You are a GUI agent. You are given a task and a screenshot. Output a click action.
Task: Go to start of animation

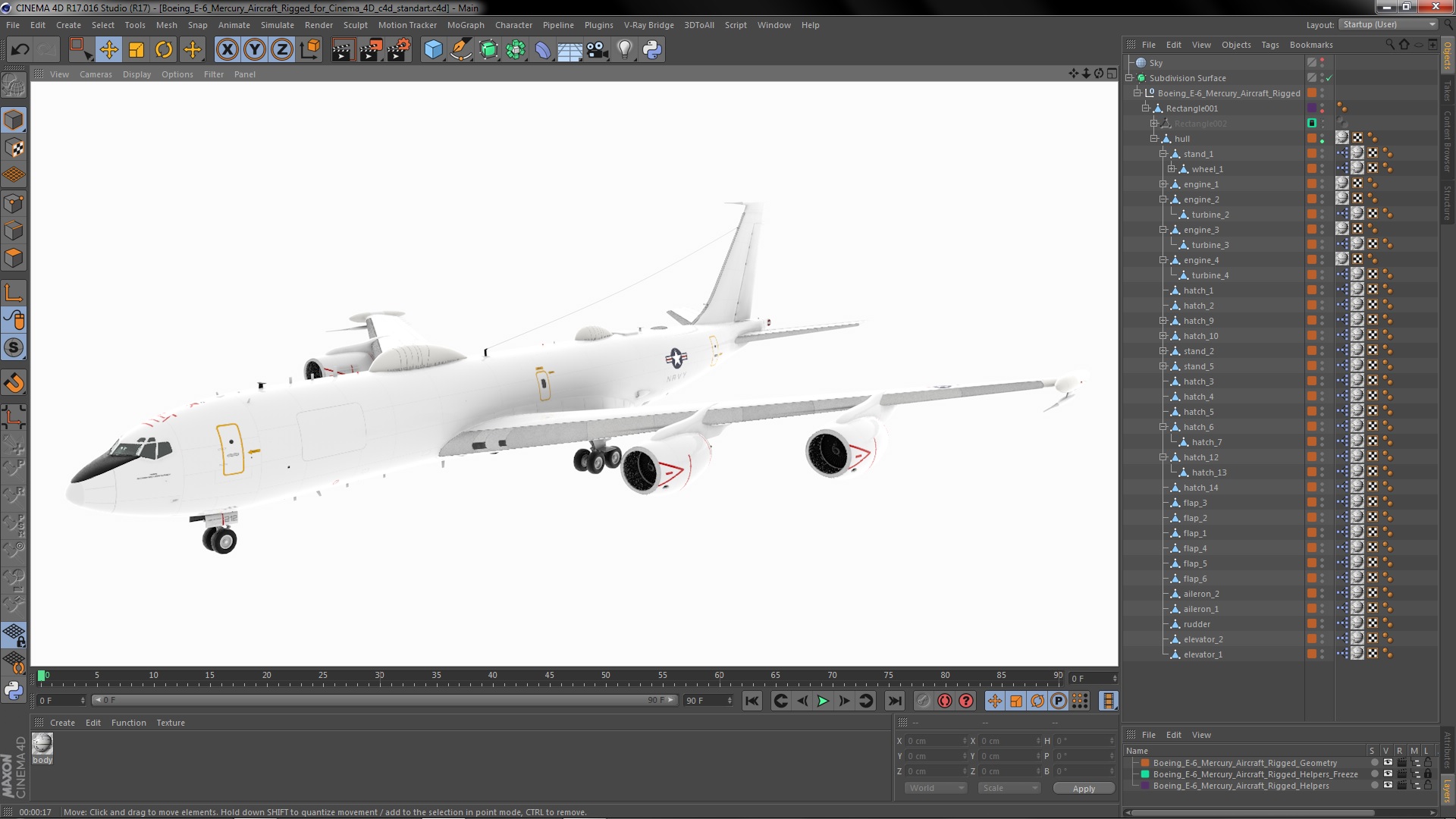click(x=752, y=701)
